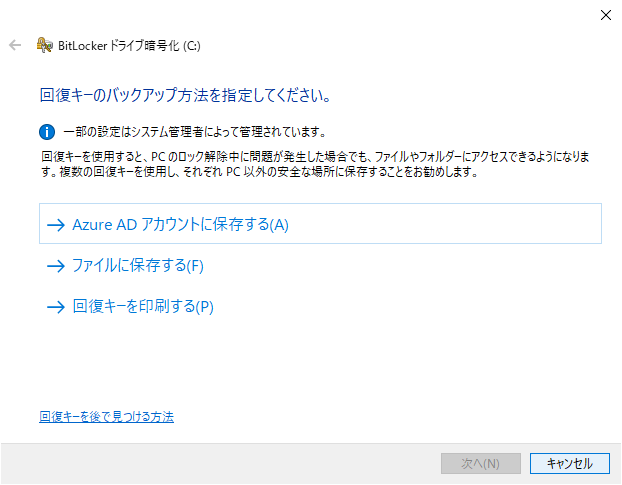This screenshot has width=622, height=485.
Task: Click the arrow beside 回復キーを印刷する
Action: 56,307
